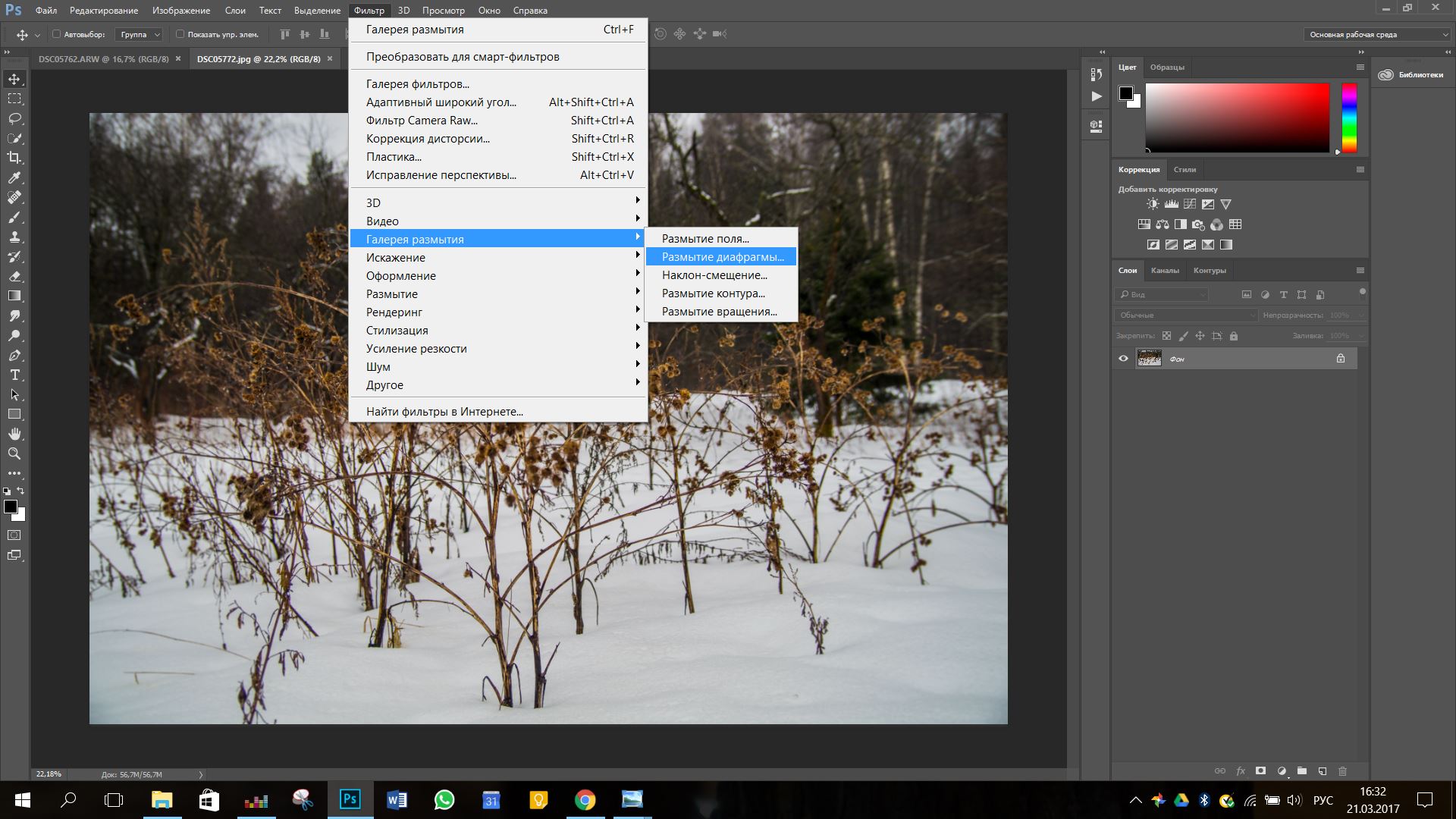Add a layer mask

1260,771
